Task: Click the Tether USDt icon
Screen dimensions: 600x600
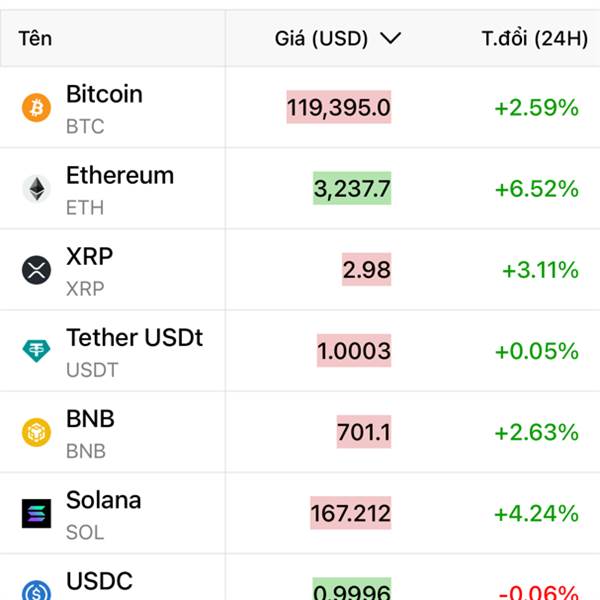Action: click(x=36, y=351)
